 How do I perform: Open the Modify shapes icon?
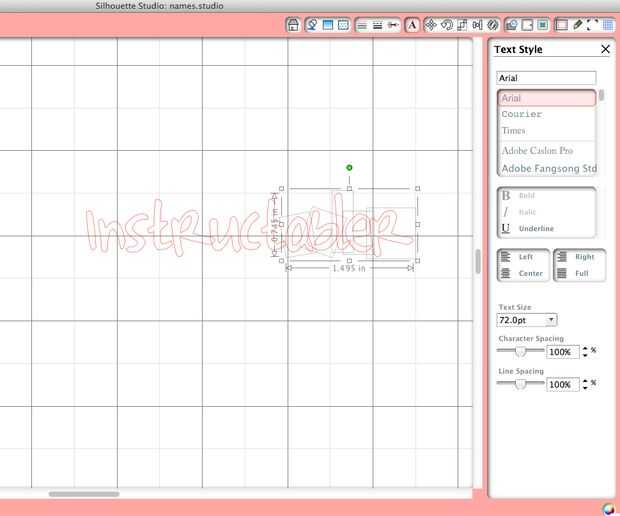[x=512, y=25]
